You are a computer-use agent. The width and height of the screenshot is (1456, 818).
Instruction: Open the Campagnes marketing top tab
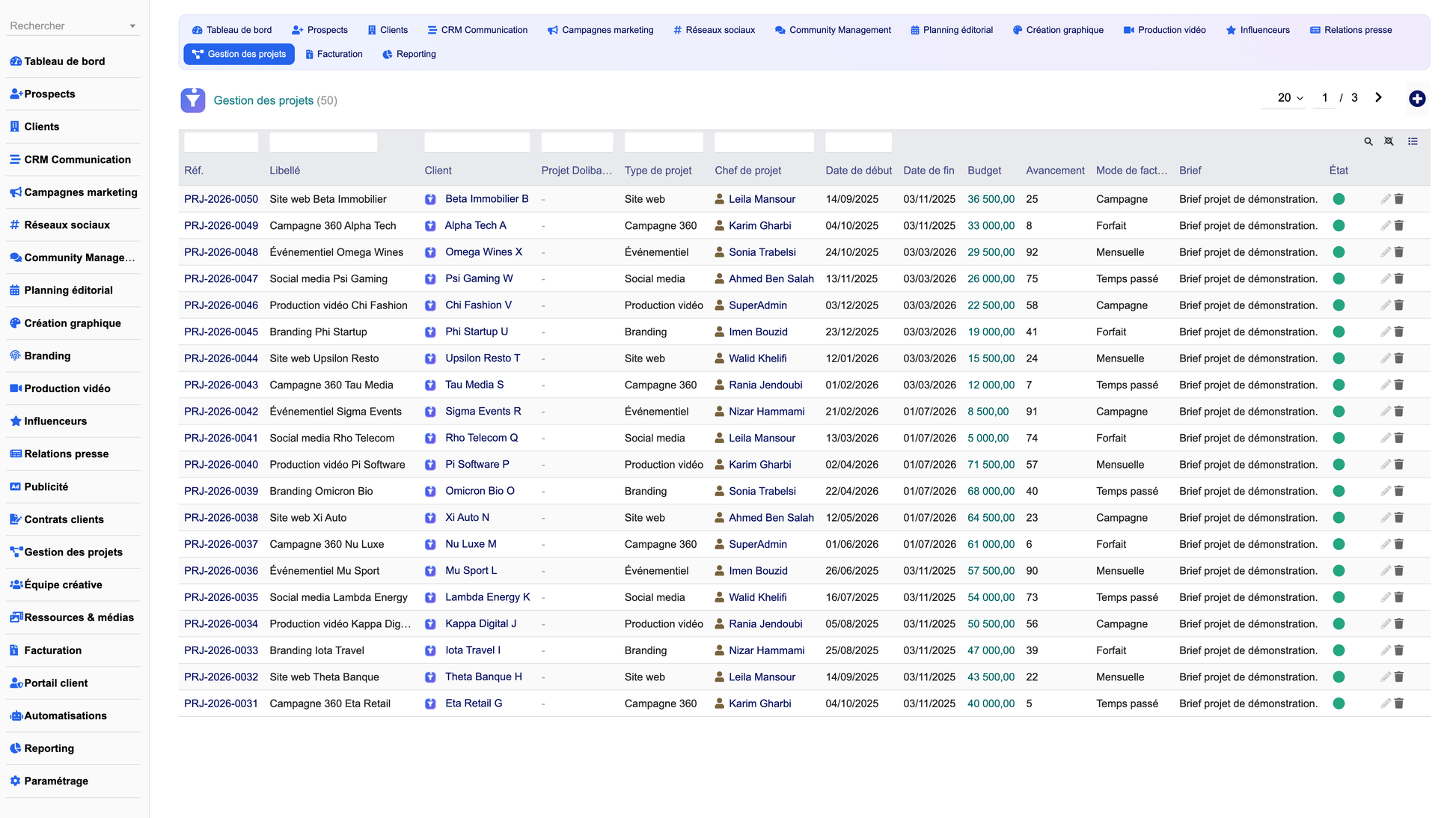pyautogui.click(x=601, y=30)
